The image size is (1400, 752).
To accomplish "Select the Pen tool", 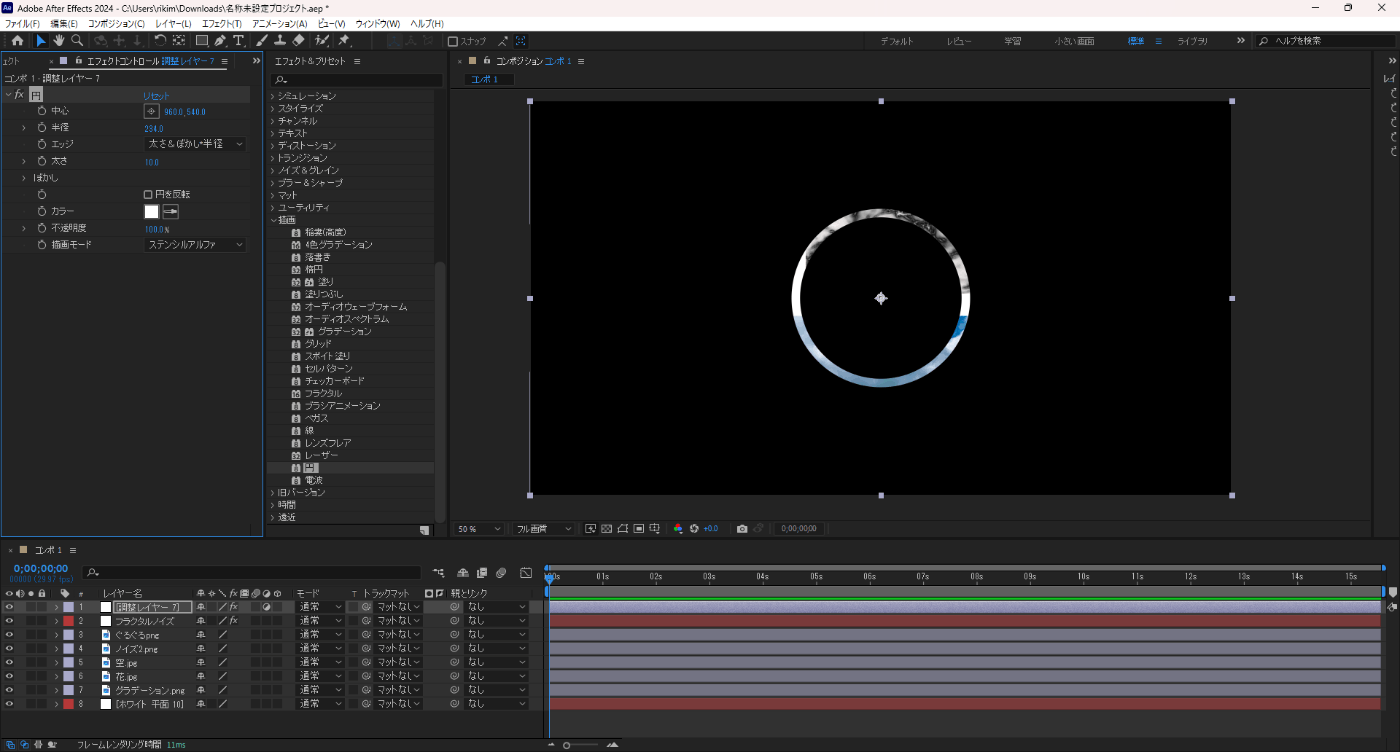I will coord(220,41).
